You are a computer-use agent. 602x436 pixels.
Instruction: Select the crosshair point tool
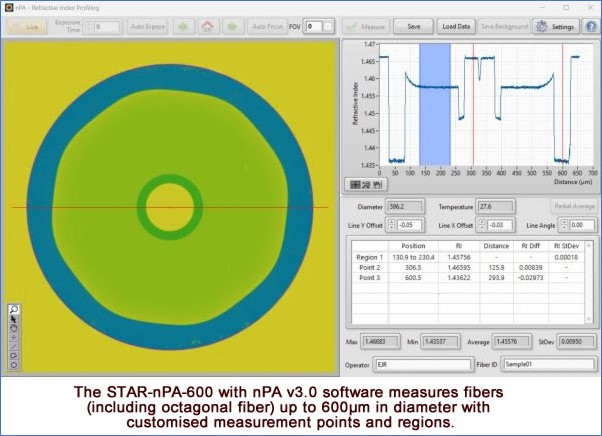14,337
